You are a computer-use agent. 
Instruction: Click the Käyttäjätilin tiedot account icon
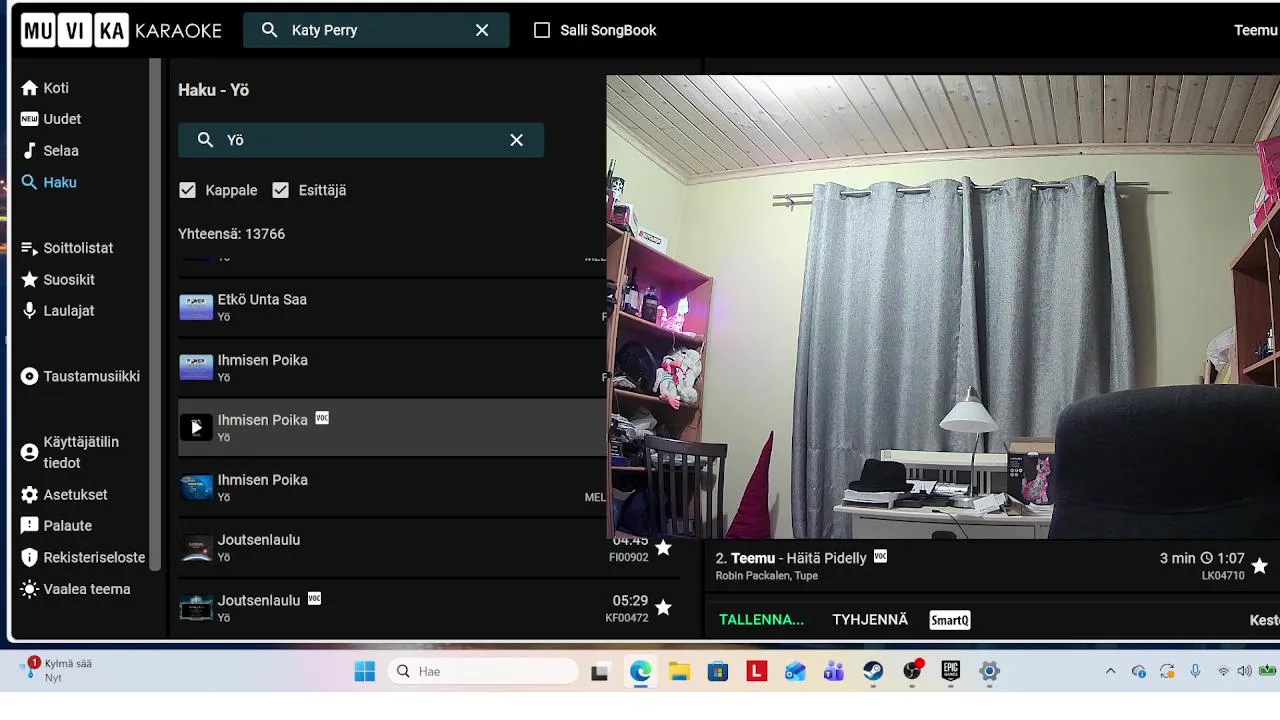[x=30, y=452]
